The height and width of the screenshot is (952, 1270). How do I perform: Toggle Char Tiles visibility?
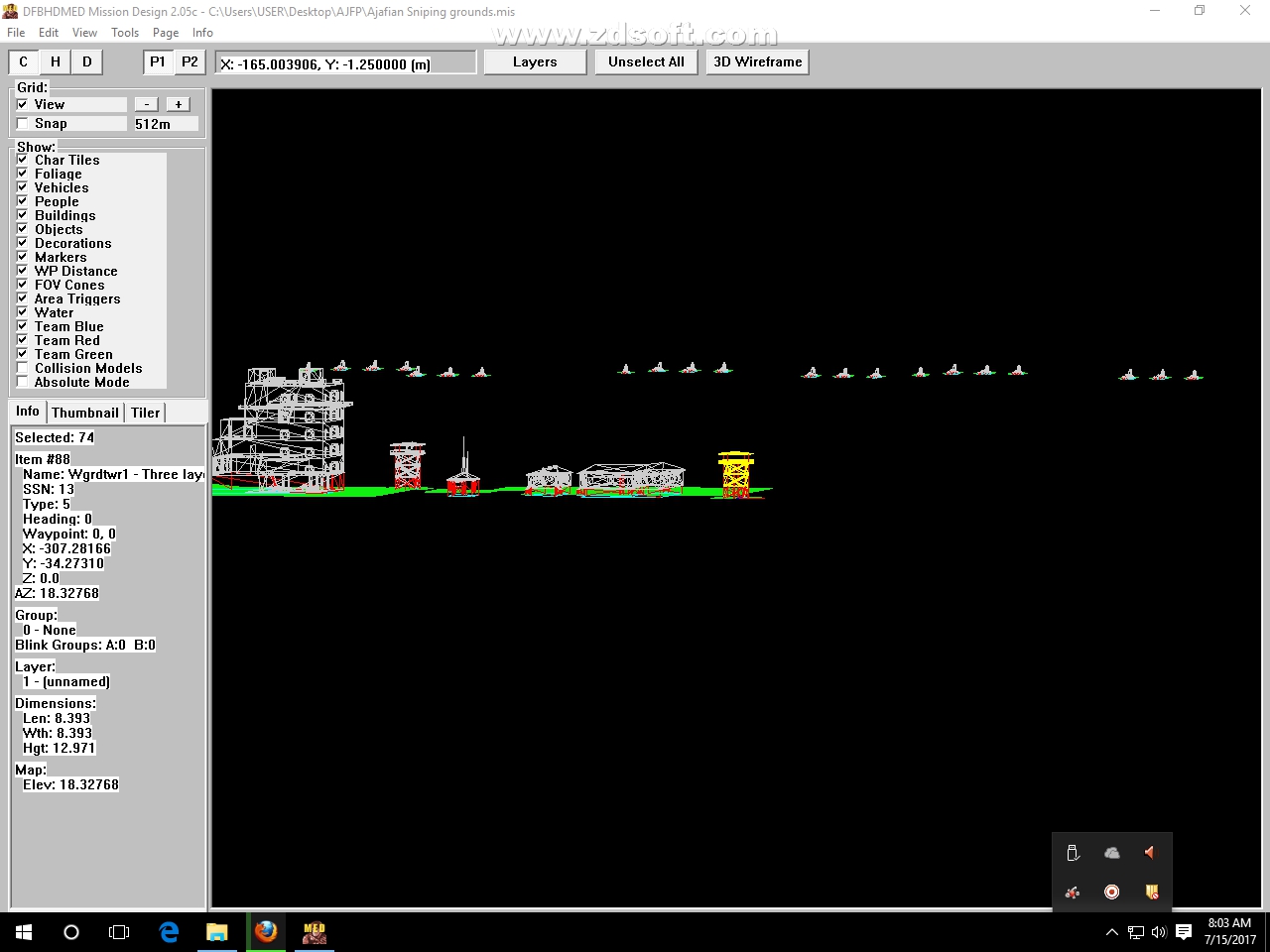(23, 160)
